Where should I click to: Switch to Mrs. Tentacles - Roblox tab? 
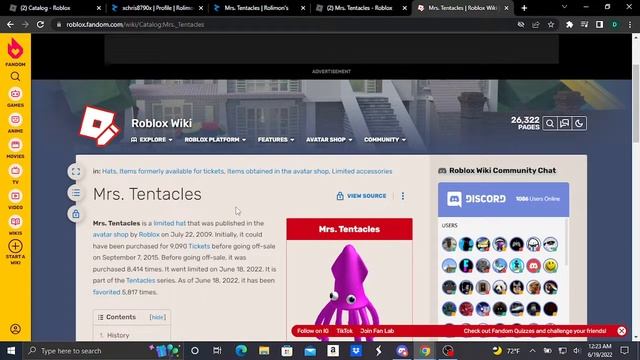pos(361,8)
